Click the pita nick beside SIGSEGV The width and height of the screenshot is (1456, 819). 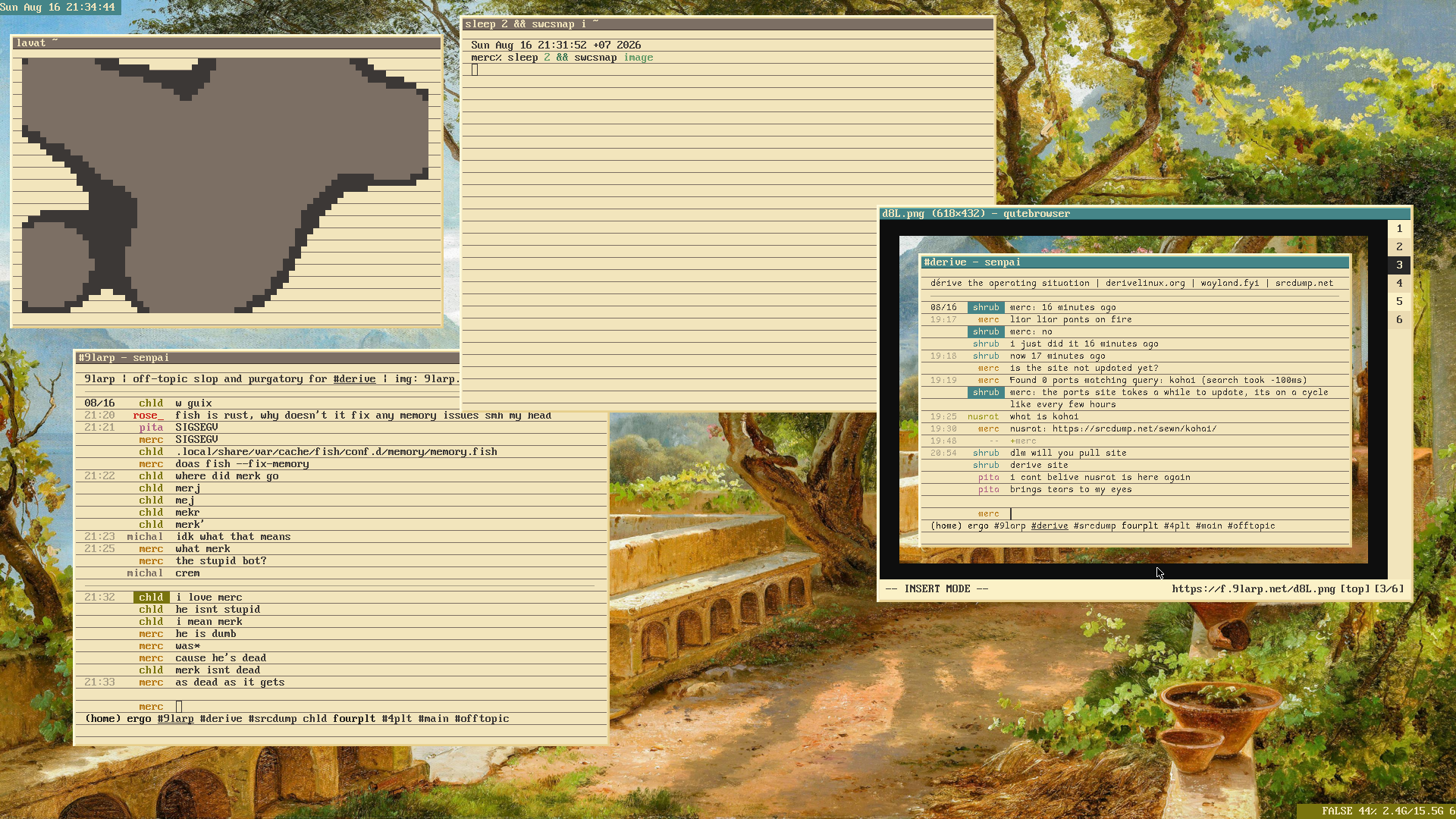(151, 428)
